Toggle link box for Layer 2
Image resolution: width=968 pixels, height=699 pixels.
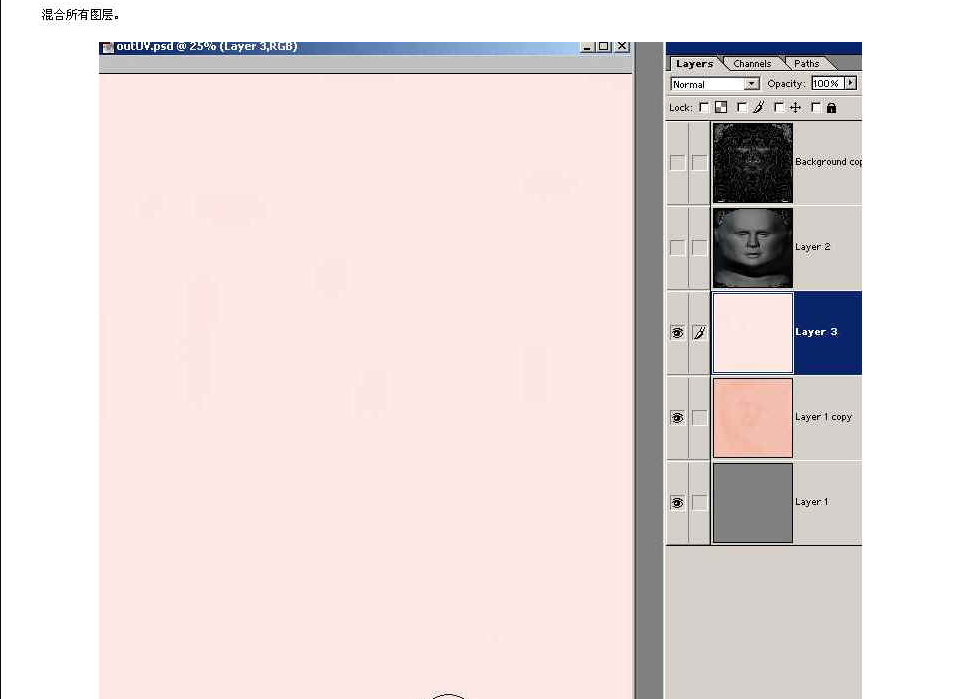[699, 248]
